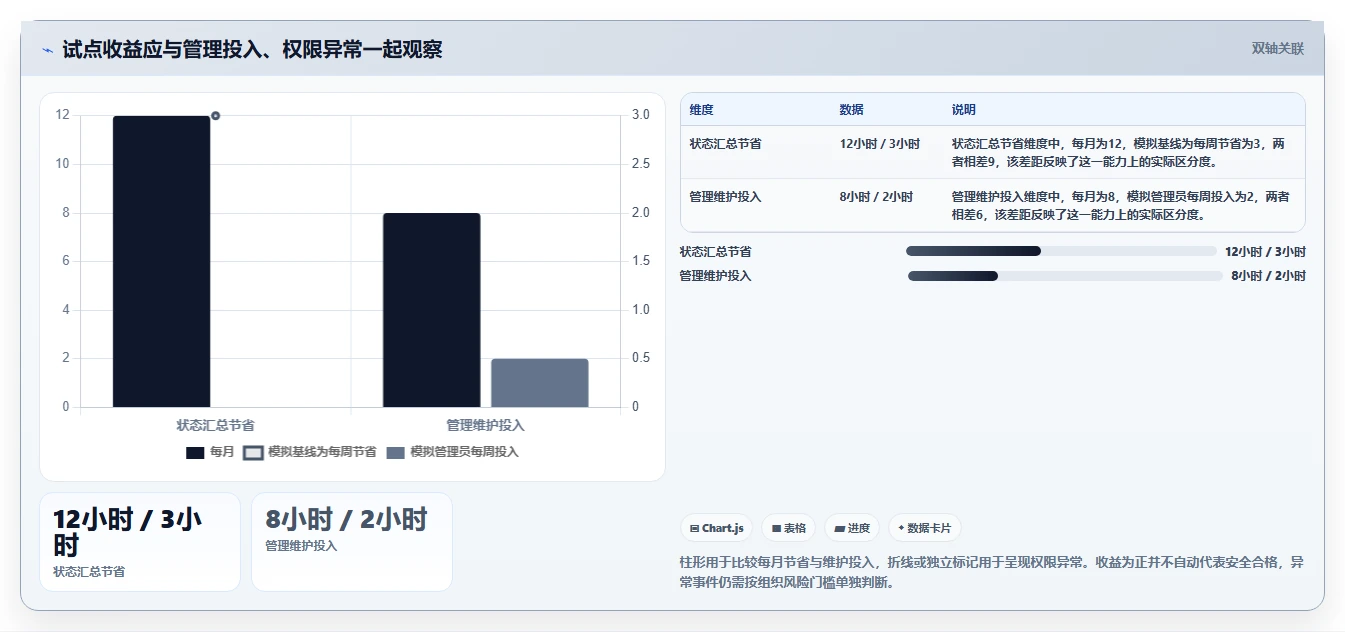Screen dimensions: 1345x632
Task: Click the dark 每月 legend color swatch
Action: pyautogui.click(x=195, y=453)
